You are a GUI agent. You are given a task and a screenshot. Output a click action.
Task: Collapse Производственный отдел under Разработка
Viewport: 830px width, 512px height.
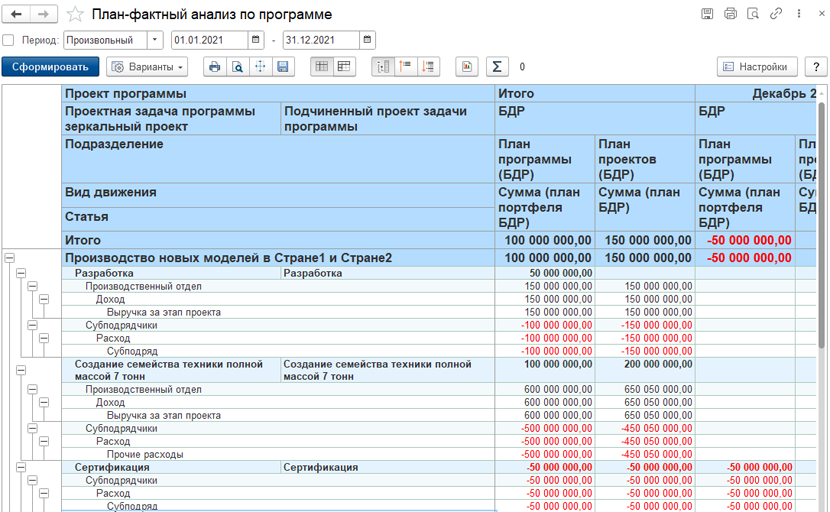click(32, 286)
